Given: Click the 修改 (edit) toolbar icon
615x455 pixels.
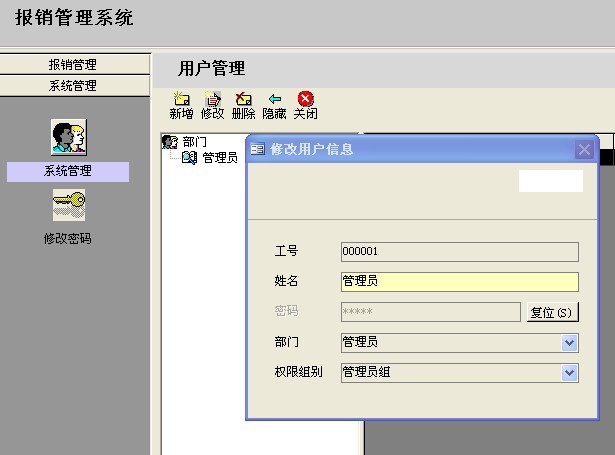Looking at the screenshot, I should (213, 98).
